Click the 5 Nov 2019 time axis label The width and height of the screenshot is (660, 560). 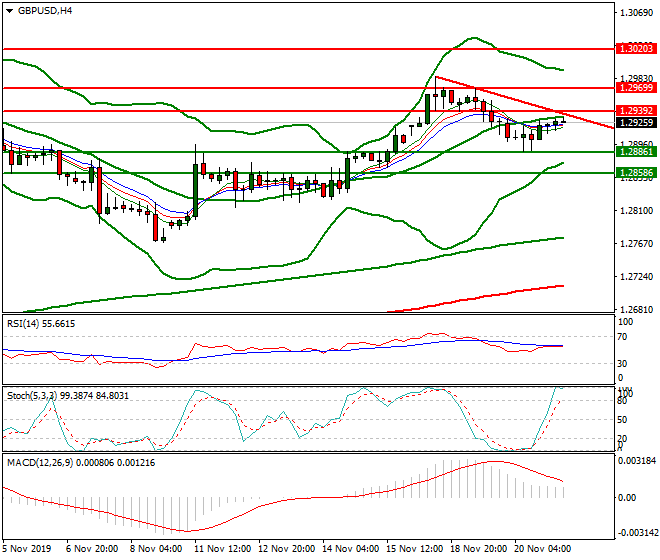tap(27, 549)
